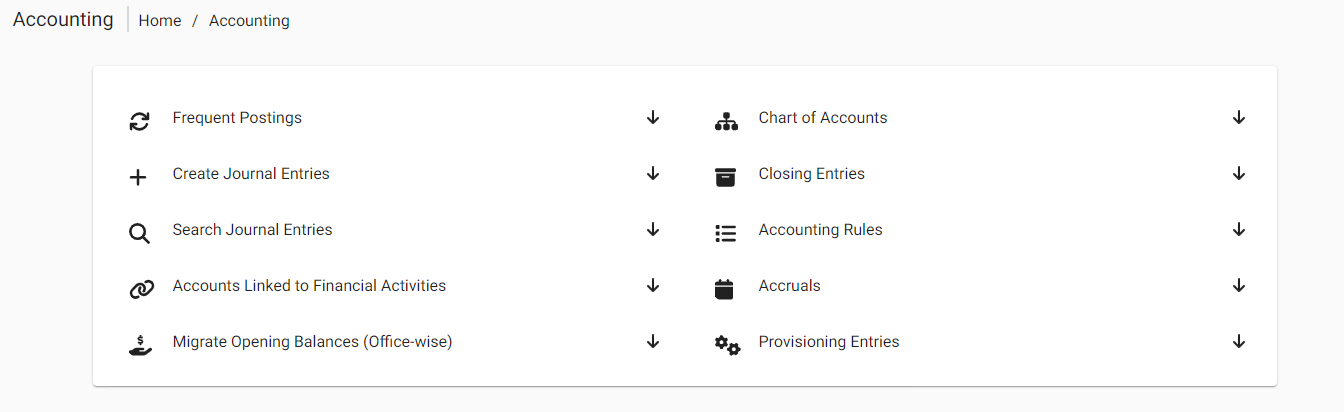
Task: Click the archive box icon for Closing Entries
Action: [x=725, y=178]
